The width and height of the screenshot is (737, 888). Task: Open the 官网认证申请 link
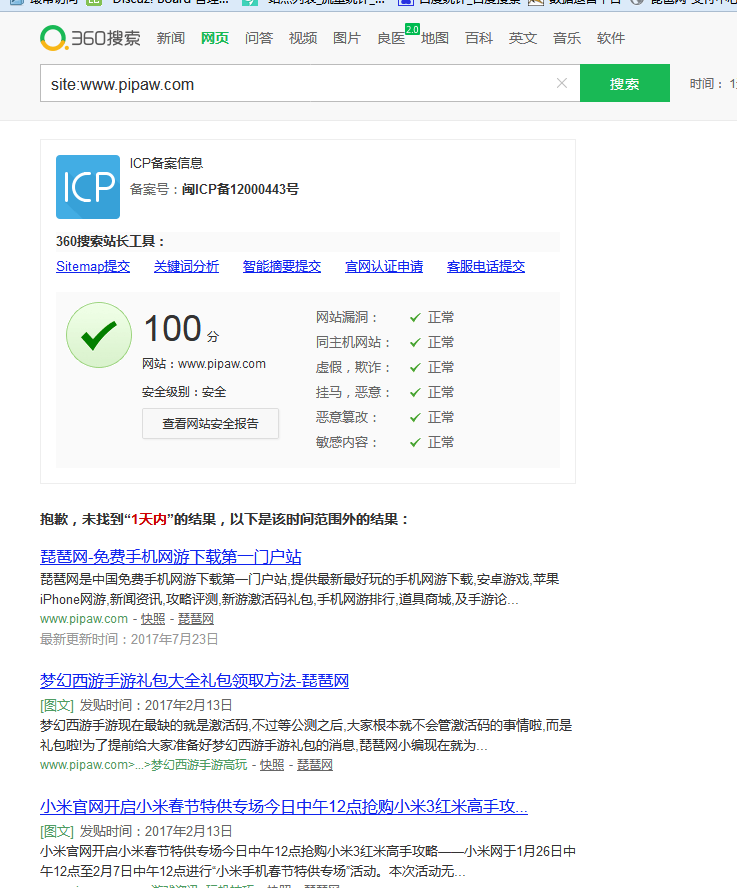click(x=384, y=266)
